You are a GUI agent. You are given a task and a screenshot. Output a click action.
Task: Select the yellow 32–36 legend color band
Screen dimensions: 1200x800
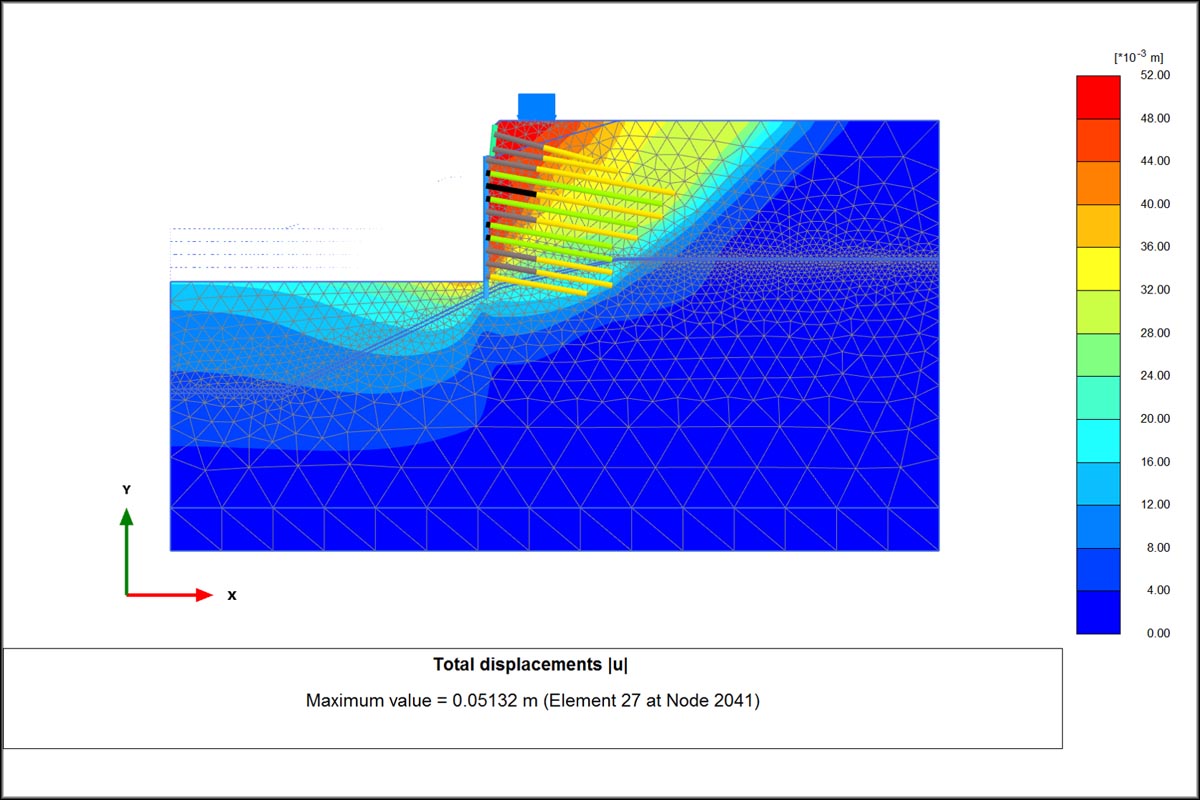(1098, 268)
